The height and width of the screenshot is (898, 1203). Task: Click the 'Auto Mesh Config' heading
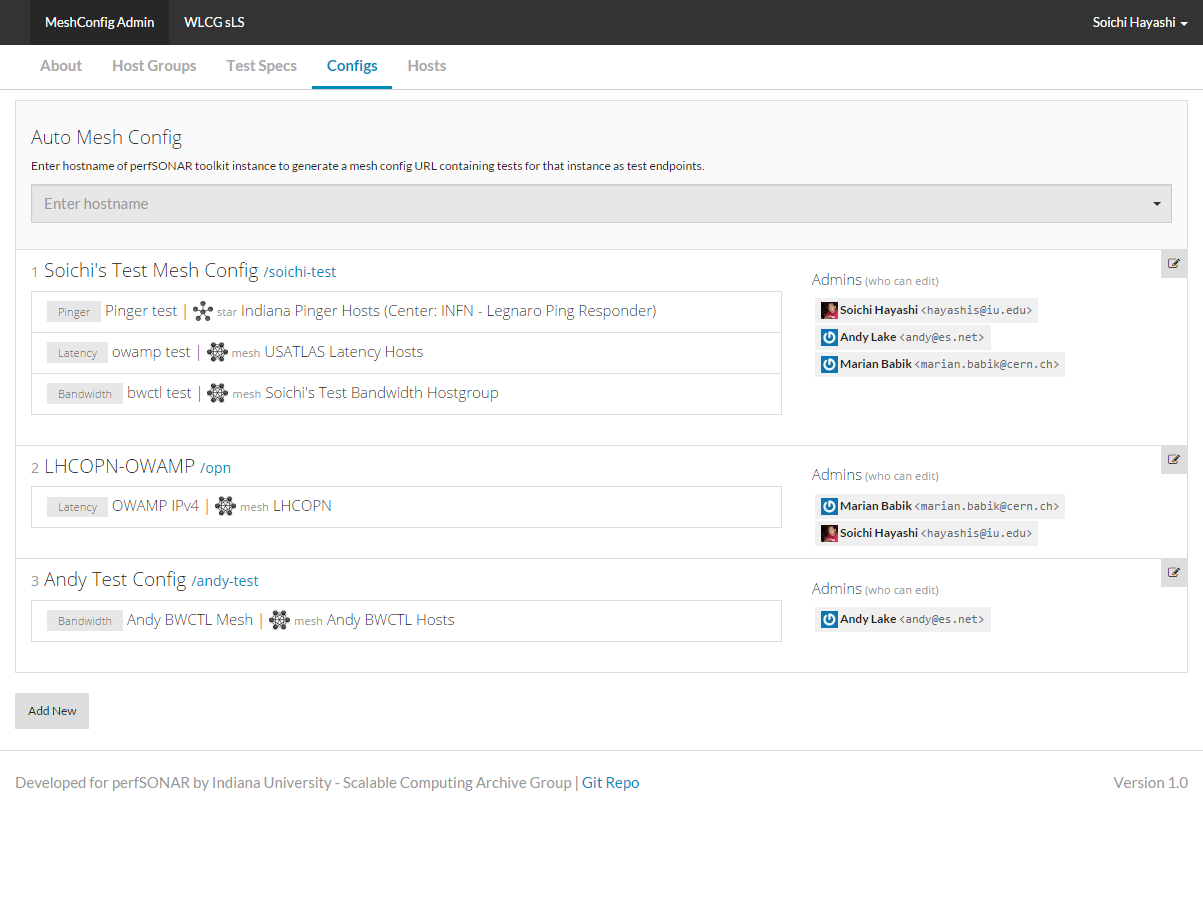pyautogui.click(x=107, y=138)
